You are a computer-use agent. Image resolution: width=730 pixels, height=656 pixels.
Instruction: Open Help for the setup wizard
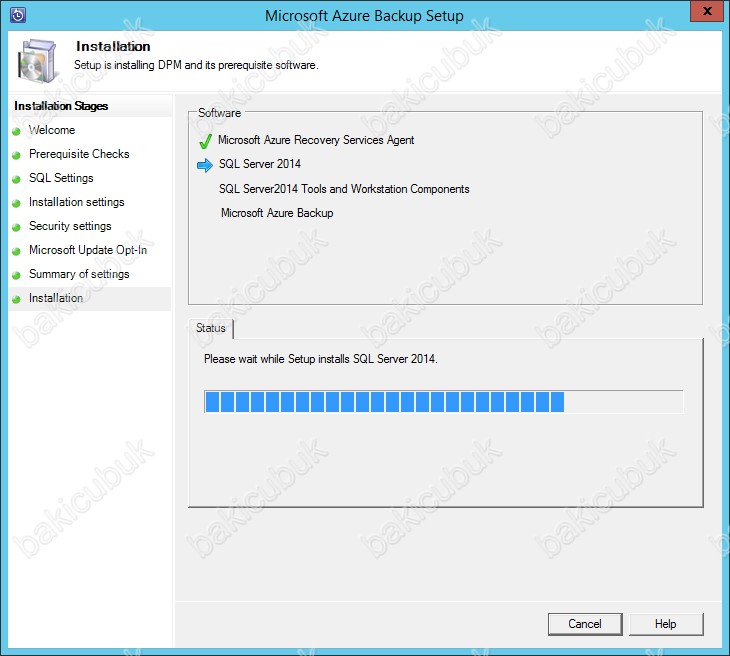coord(666,624)
